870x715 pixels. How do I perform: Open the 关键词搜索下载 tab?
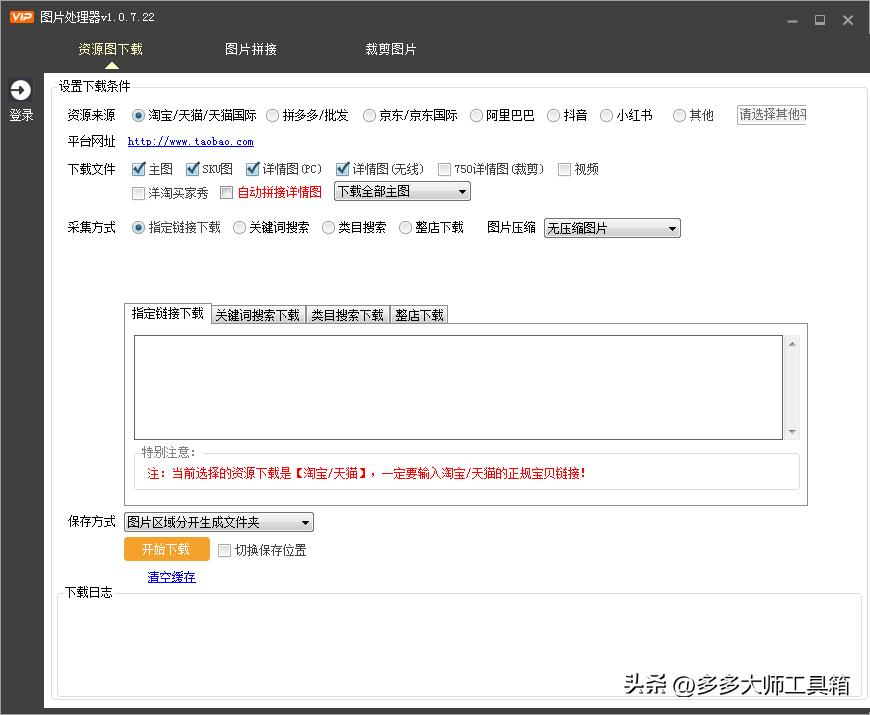(258, 314)
